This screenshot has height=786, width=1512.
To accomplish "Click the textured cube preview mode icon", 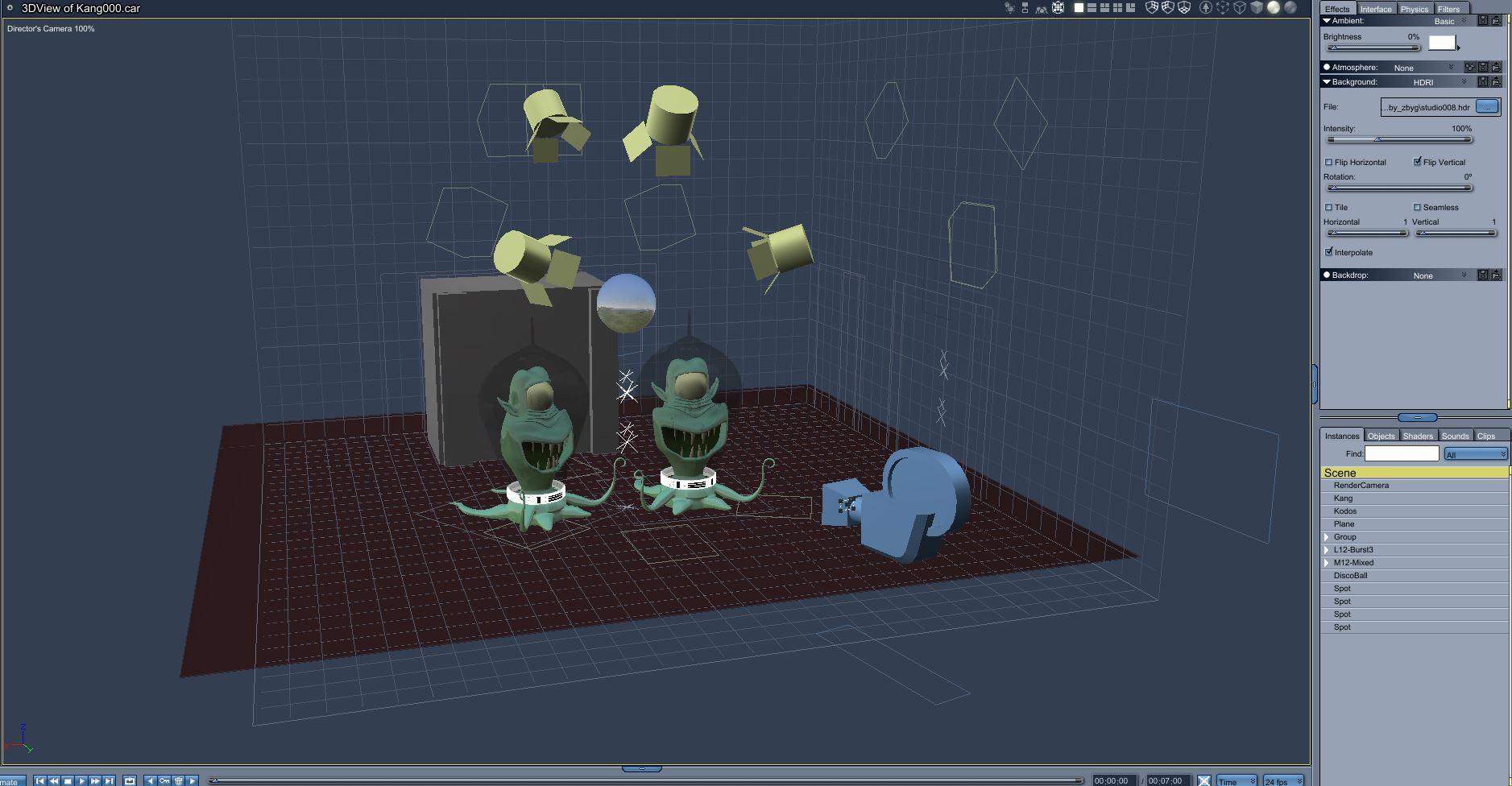I will coord(1257,8).
